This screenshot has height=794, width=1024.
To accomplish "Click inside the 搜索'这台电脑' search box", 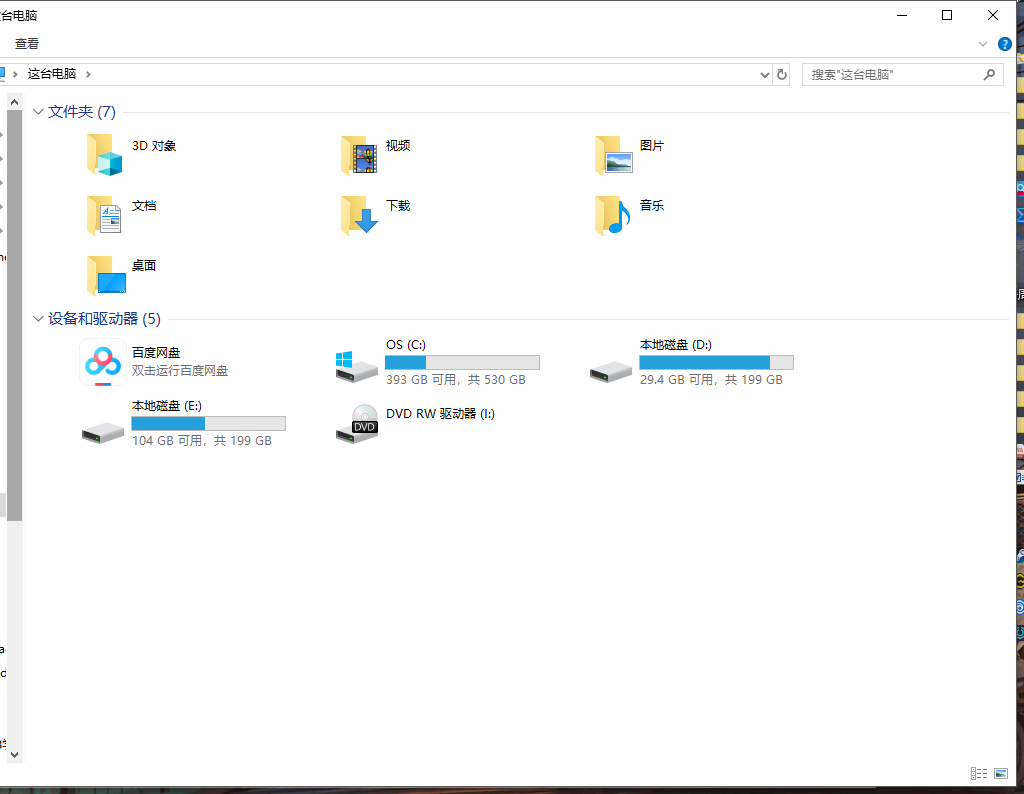I will (890, 73).
